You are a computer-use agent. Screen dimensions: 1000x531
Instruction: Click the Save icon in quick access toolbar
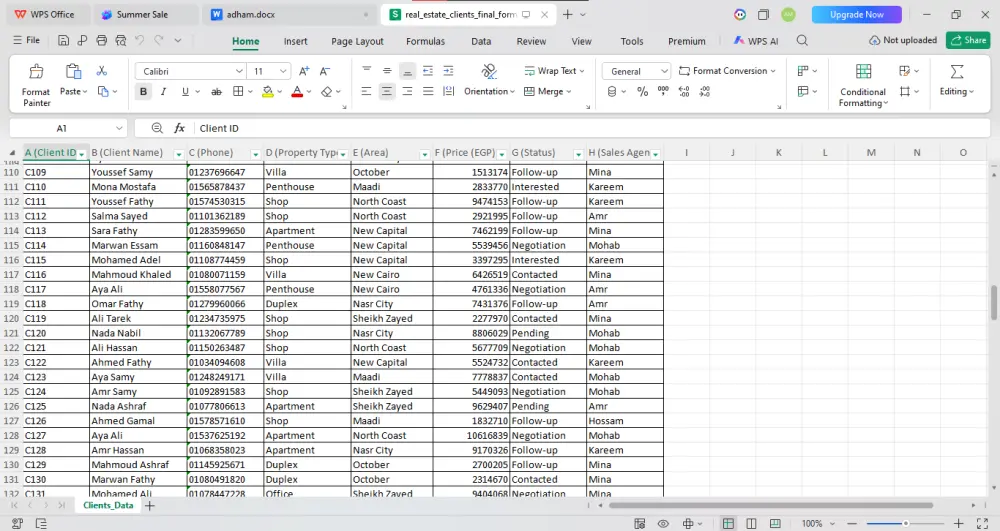coord(63,40)
